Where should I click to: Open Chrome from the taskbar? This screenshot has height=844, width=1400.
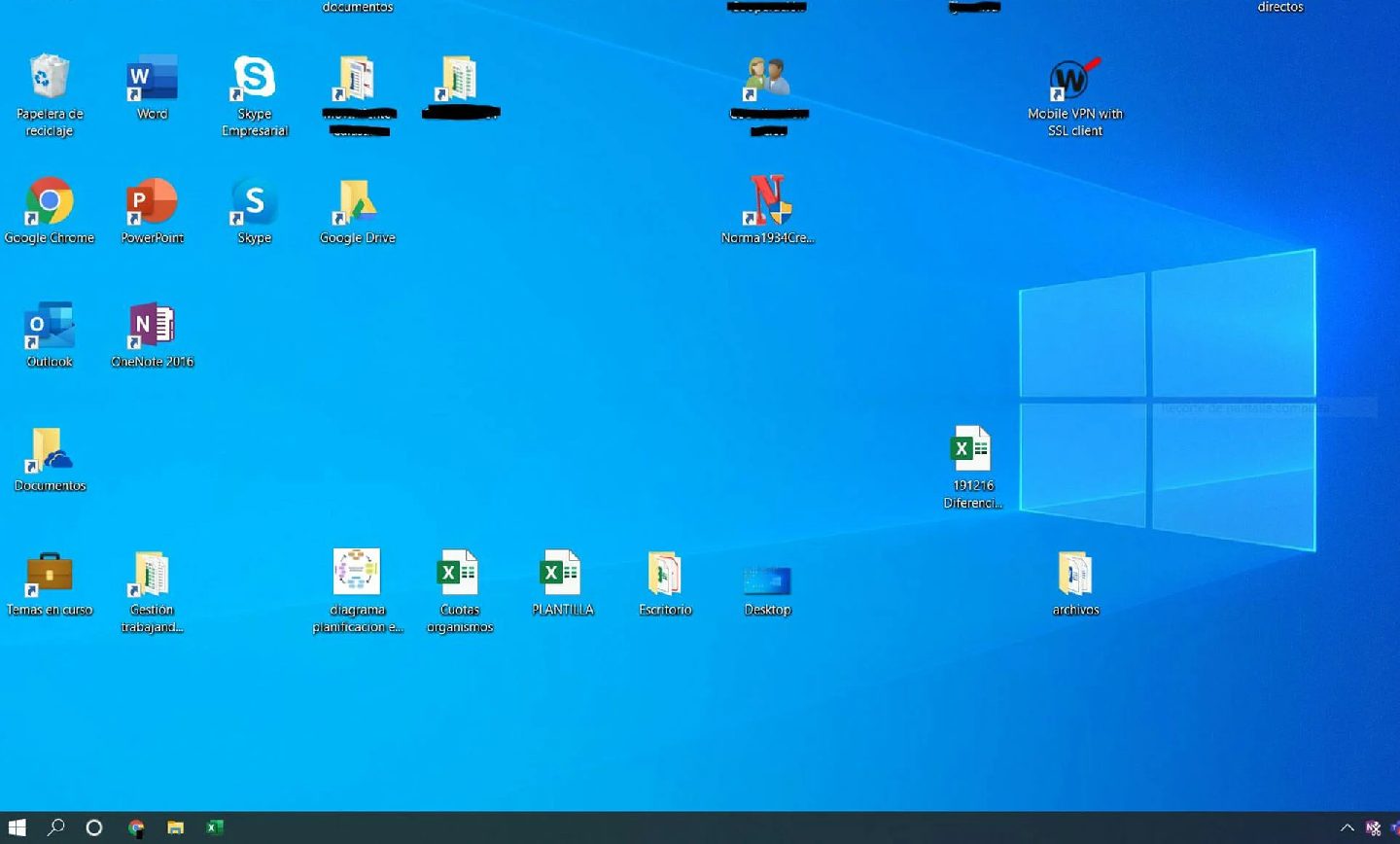tap(136, 827)
